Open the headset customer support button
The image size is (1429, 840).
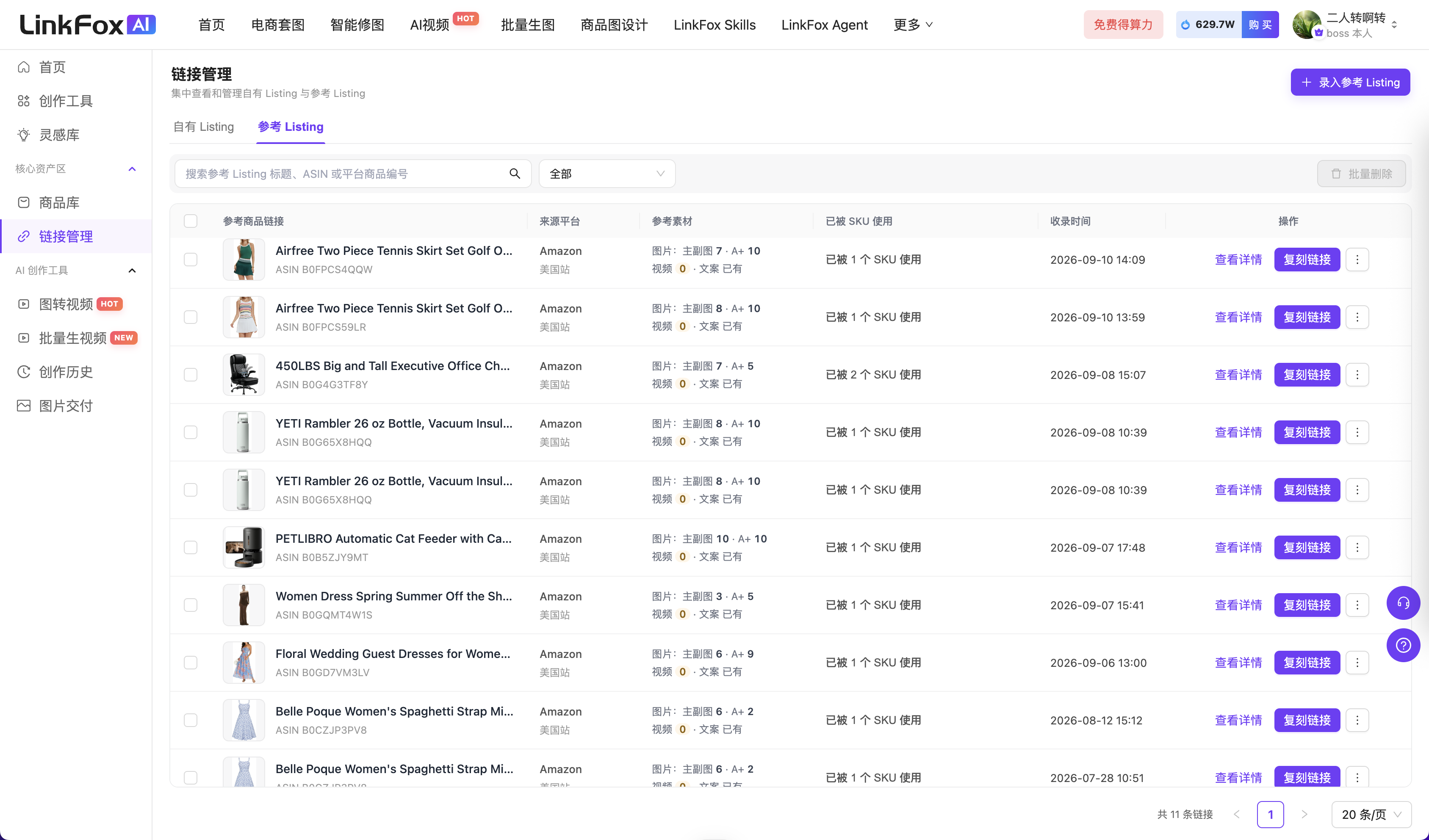coord(1403,602)
